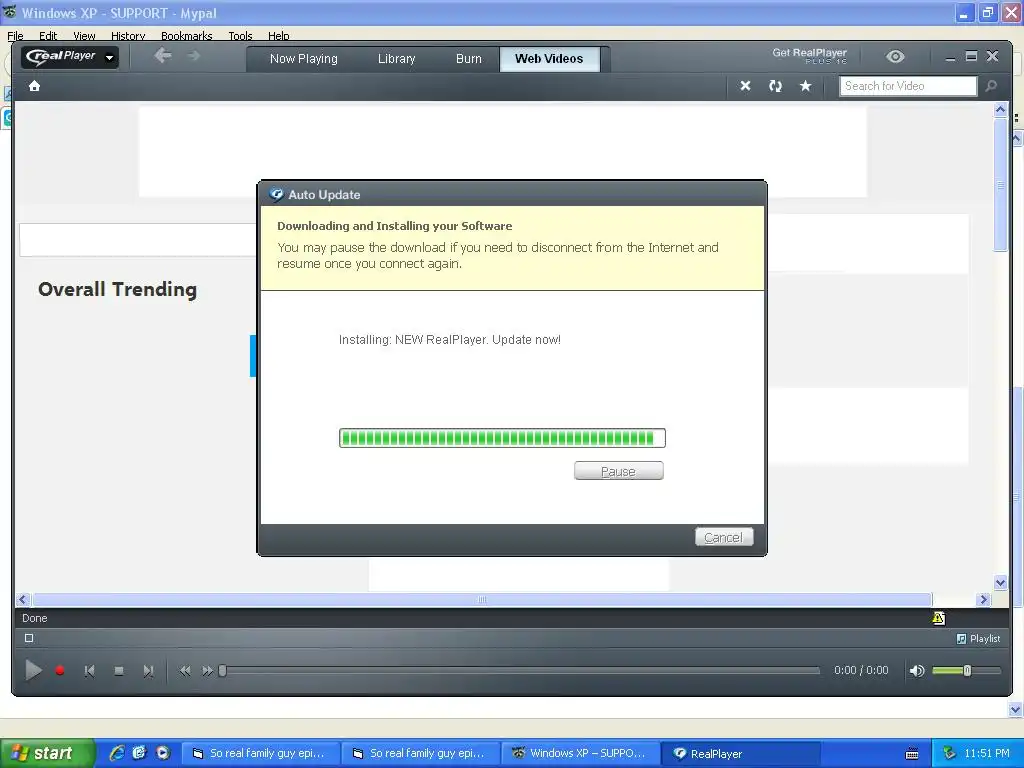The image size is (1024, 768).
Task: Toggle the small square icon above Play
Action: tap(29, 638)
